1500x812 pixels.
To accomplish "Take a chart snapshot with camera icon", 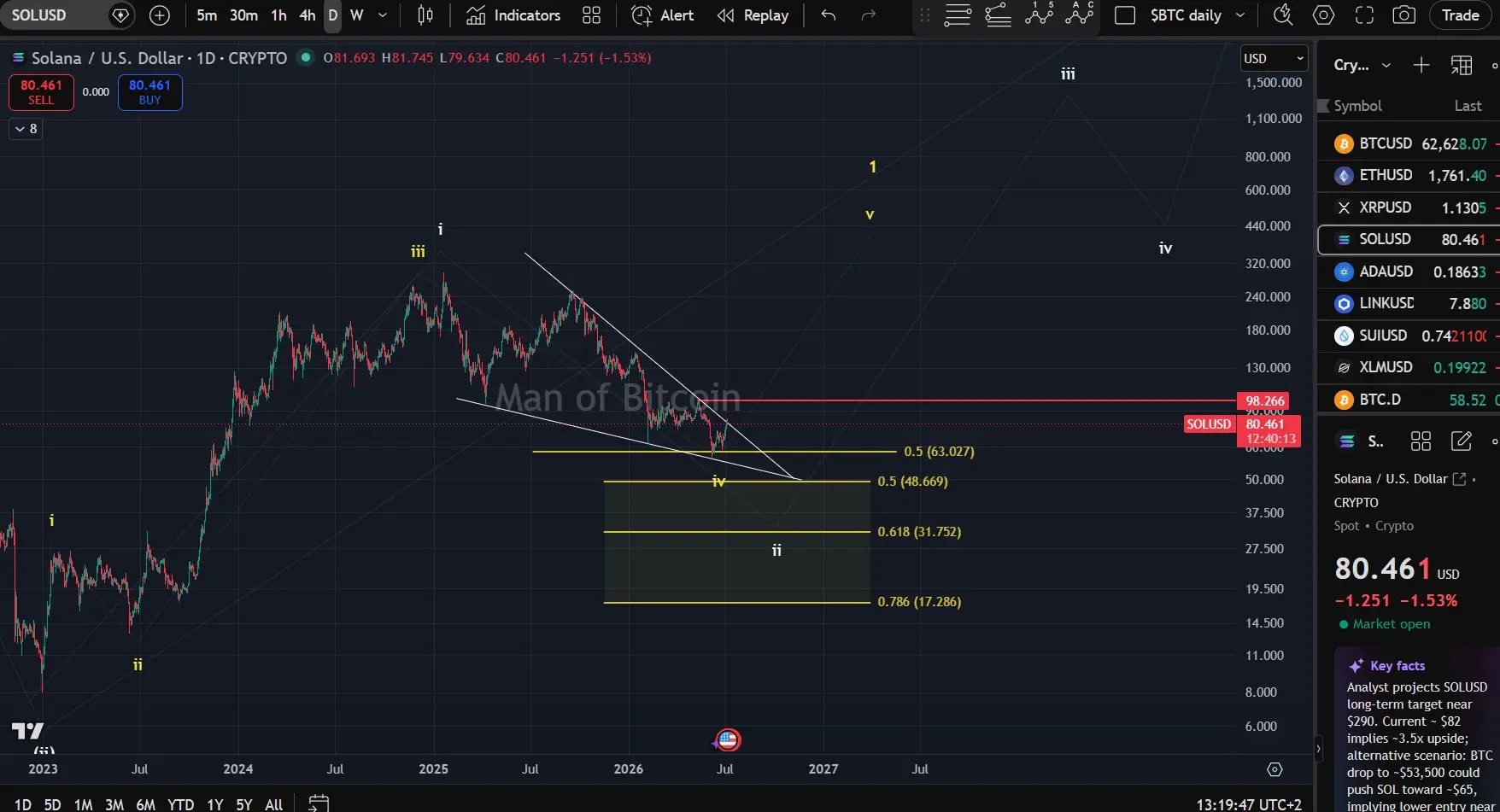I will tap(1403, 15).
